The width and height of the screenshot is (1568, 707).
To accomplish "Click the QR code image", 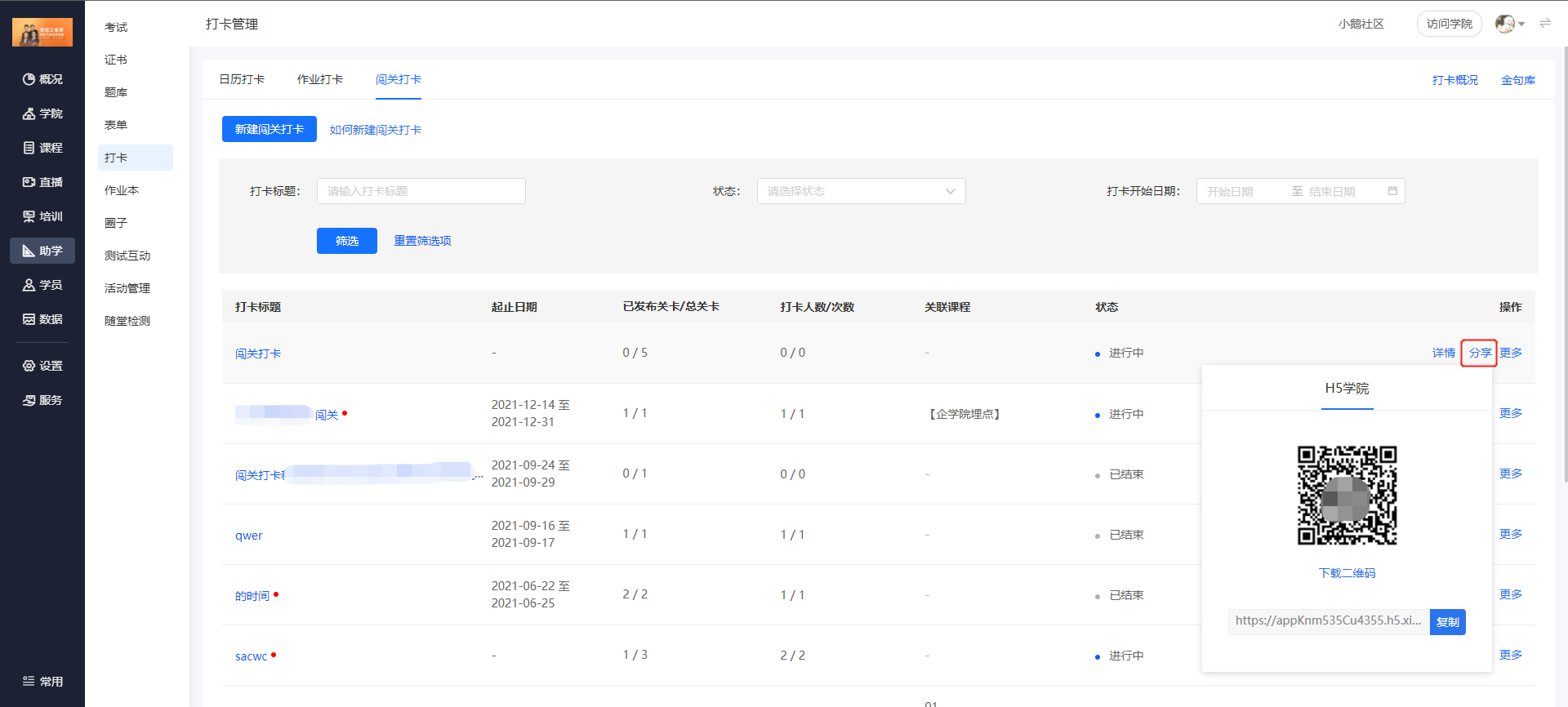I will [1347, 496].
